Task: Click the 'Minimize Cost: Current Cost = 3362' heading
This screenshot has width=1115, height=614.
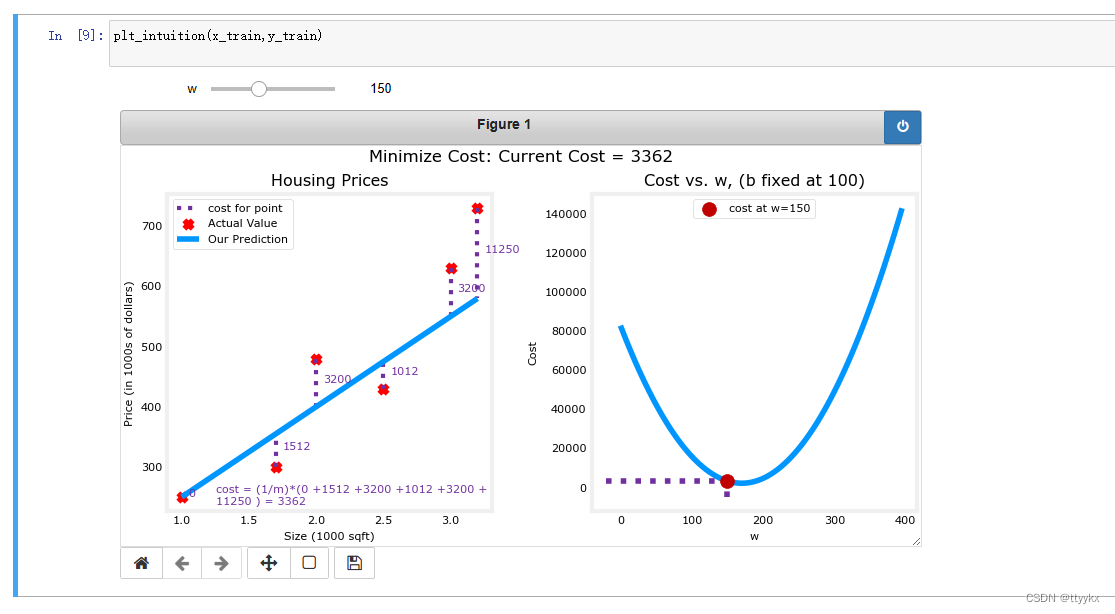Action: pos(521,157)
